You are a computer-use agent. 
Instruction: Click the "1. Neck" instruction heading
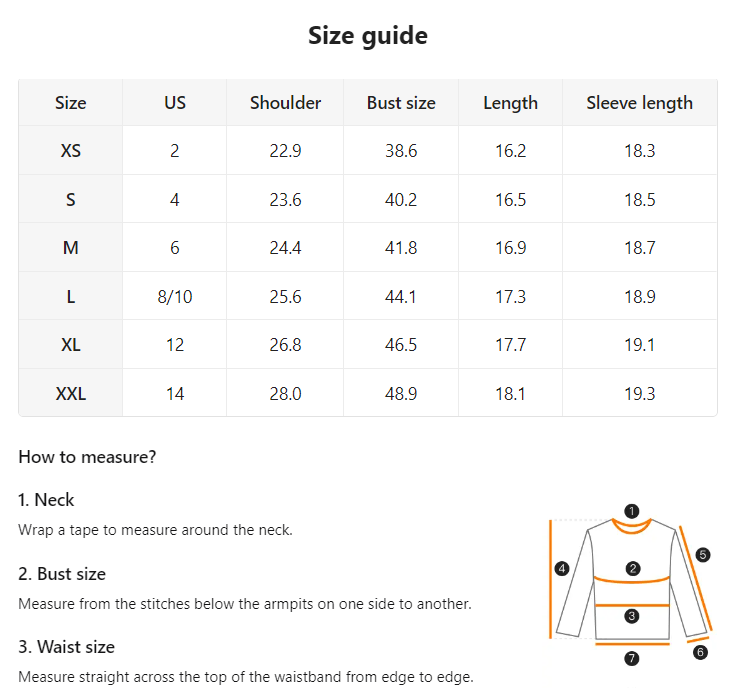coord(46,500)
